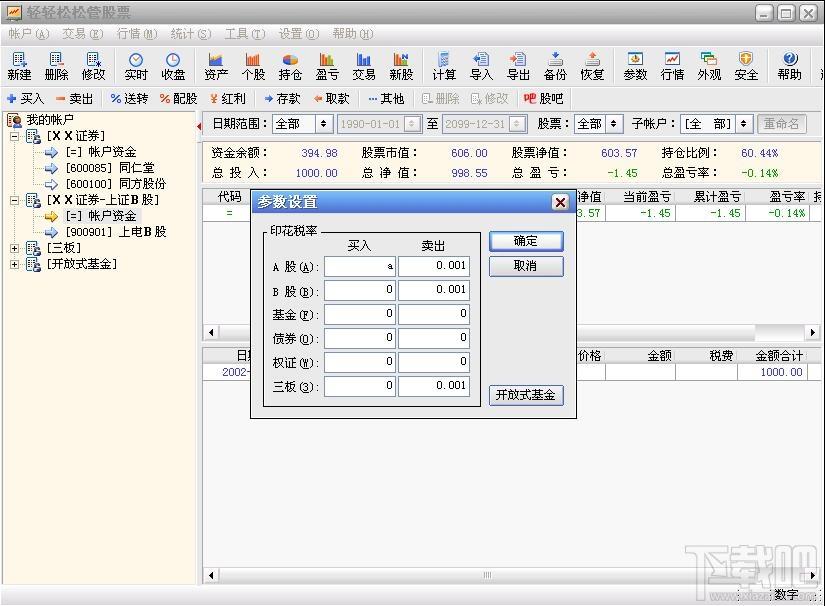Collapse the [X X证券-上证B股] tree node

point(15,200)
